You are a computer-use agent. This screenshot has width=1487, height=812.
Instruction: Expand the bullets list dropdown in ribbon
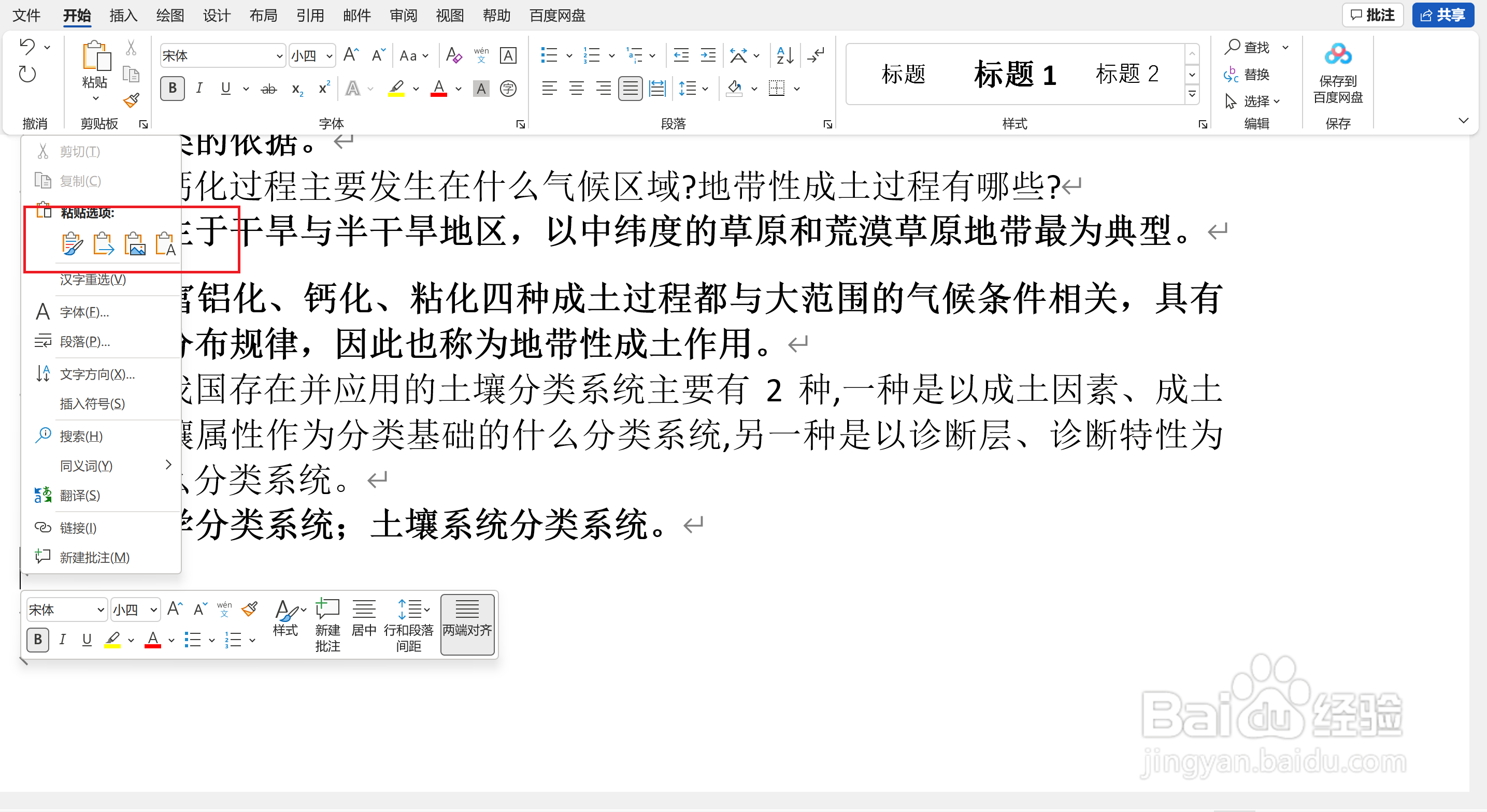point(570,56)
